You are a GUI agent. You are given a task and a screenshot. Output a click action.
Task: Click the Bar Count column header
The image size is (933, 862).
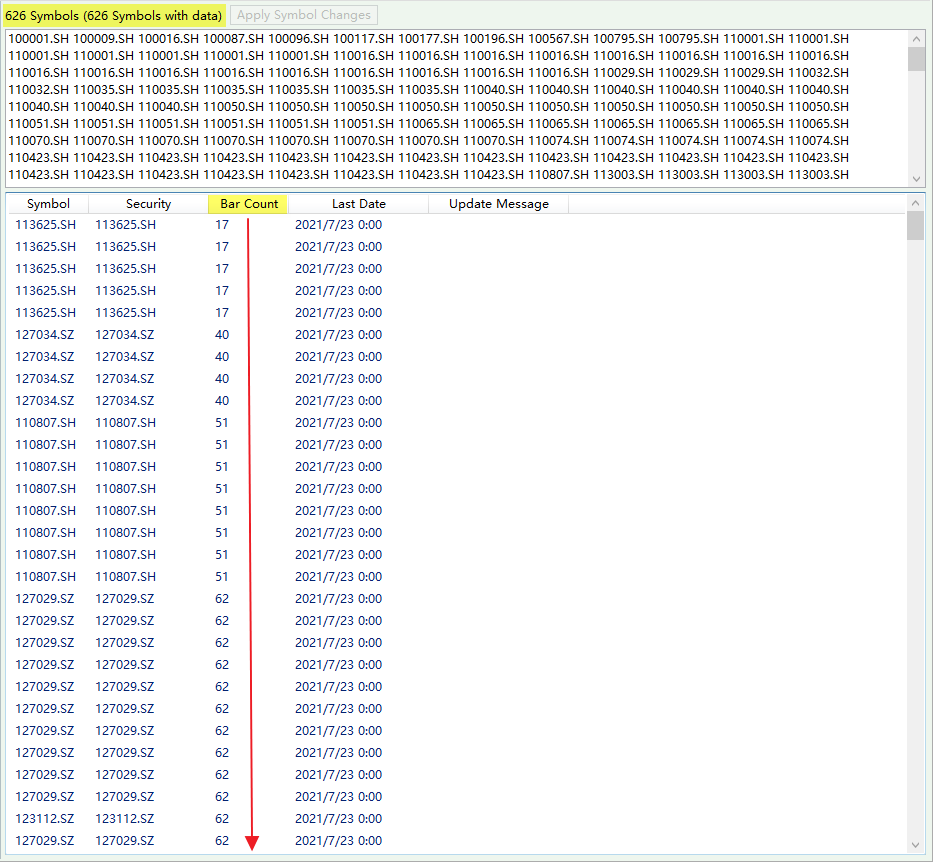tap(249, 204)
